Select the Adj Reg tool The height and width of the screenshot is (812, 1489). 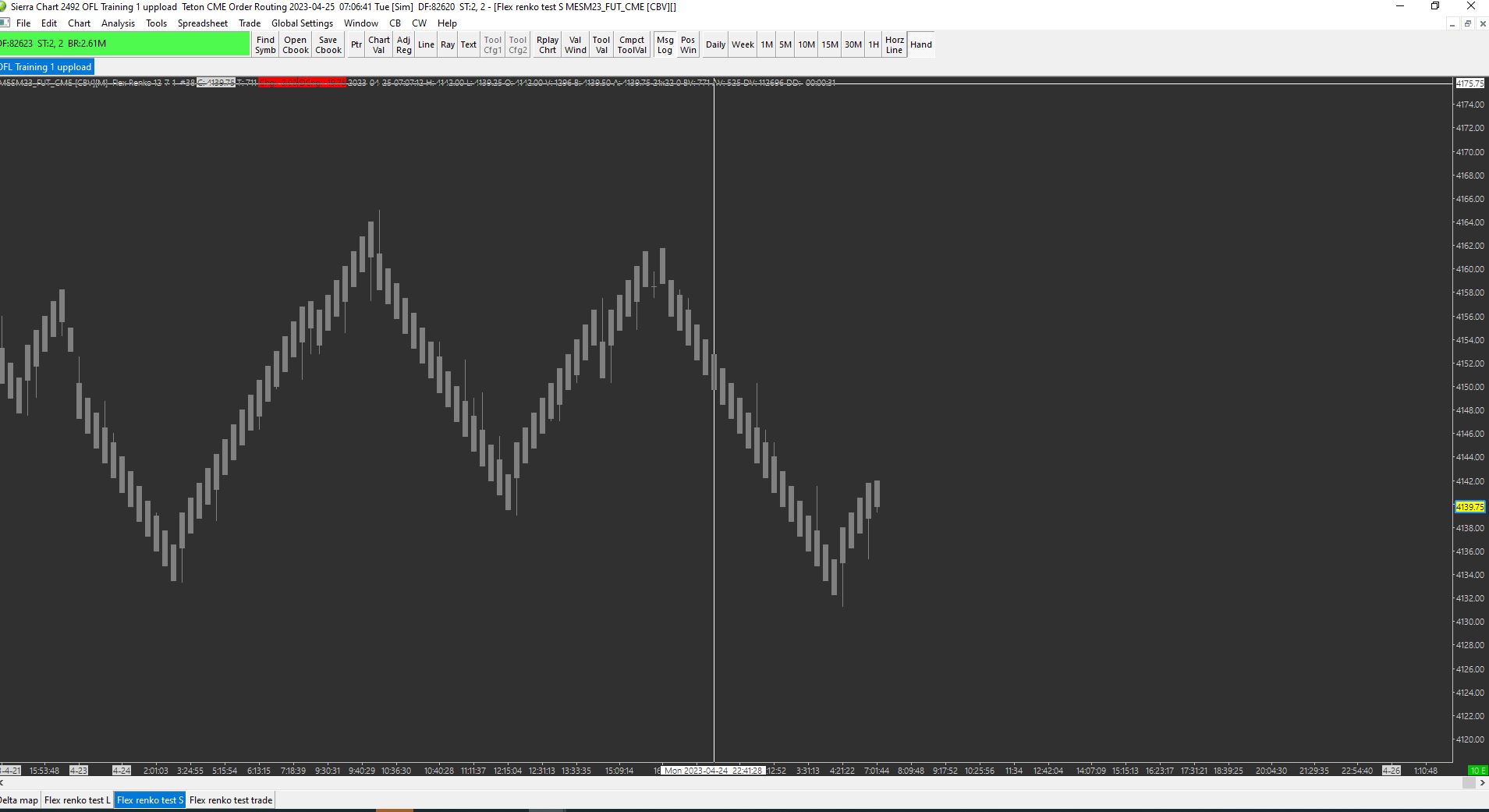(403, 44)
